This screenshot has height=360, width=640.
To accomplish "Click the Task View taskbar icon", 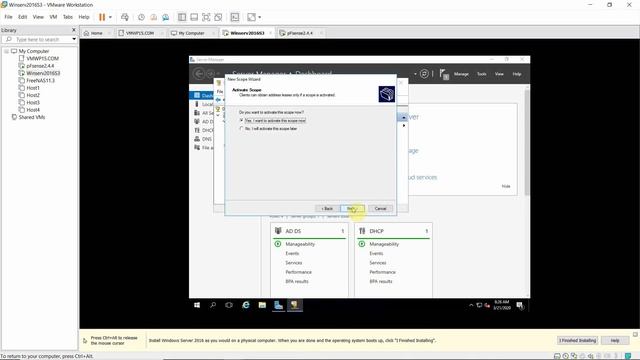I will point(229,305).
